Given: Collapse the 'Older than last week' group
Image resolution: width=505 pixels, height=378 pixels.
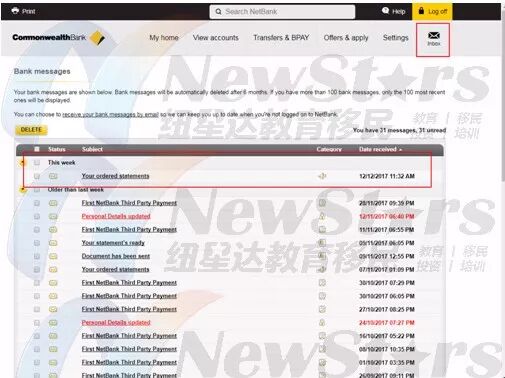Looking at the screenshot, I should point(23,190).
